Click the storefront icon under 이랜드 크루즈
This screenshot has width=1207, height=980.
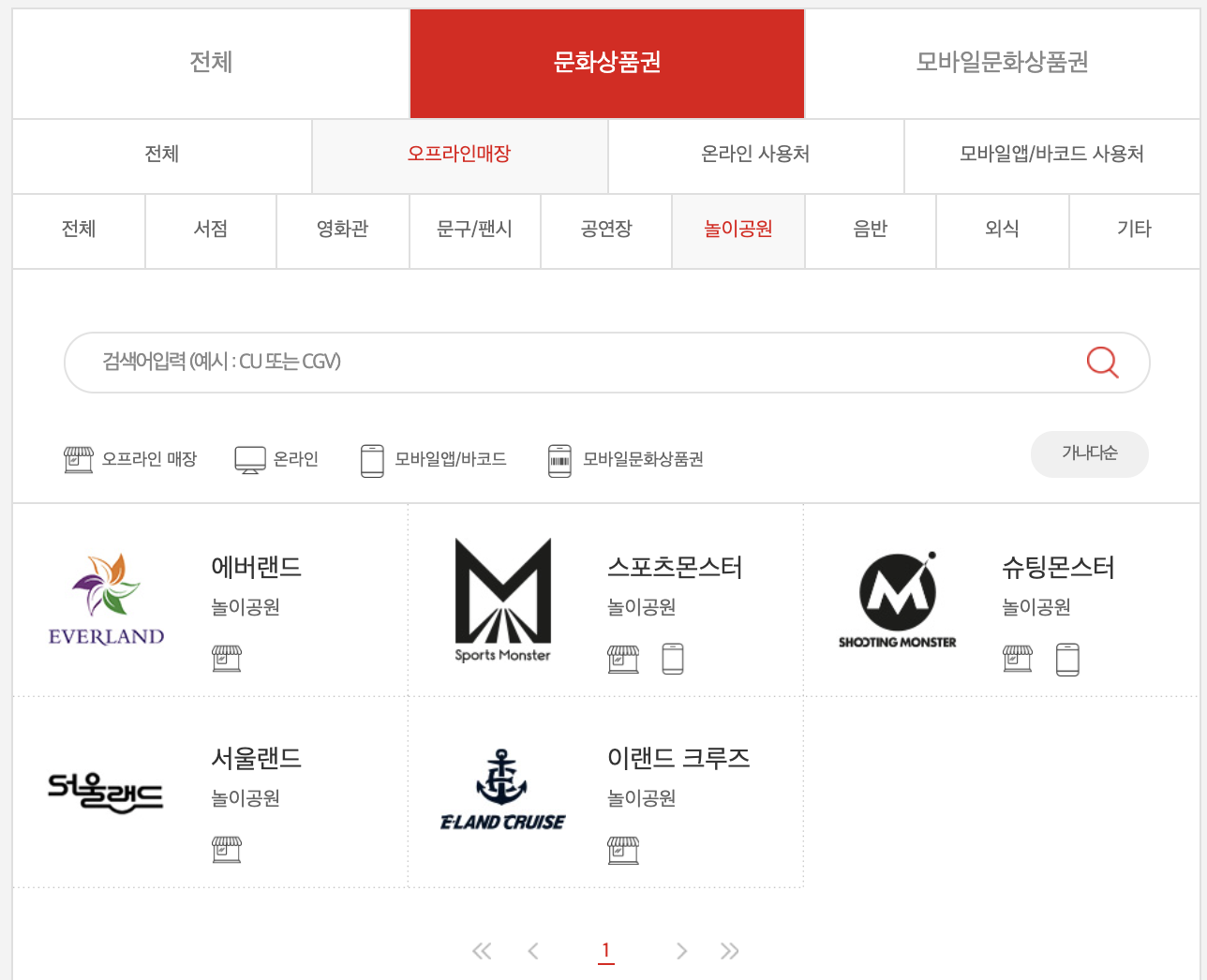pos(622,850)
